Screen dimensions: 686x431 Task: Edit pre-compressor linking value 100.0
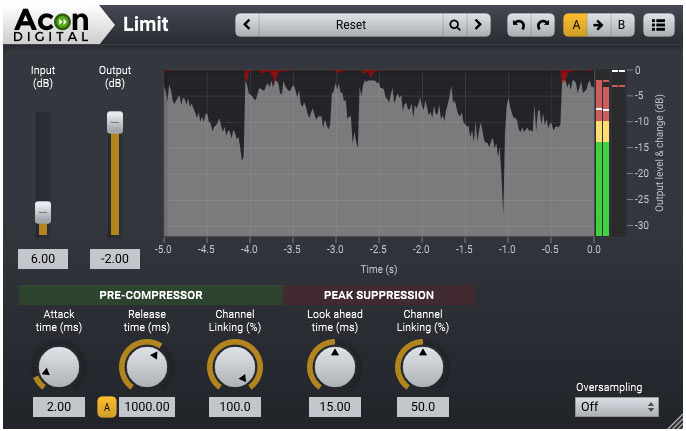pyautogui.click(x=235, y=407)
